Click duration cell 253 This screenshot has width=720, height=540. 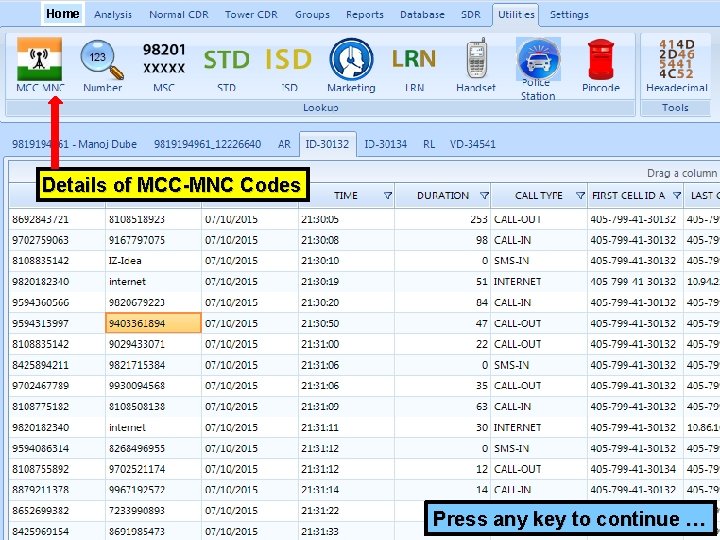[x=442, y=219]
